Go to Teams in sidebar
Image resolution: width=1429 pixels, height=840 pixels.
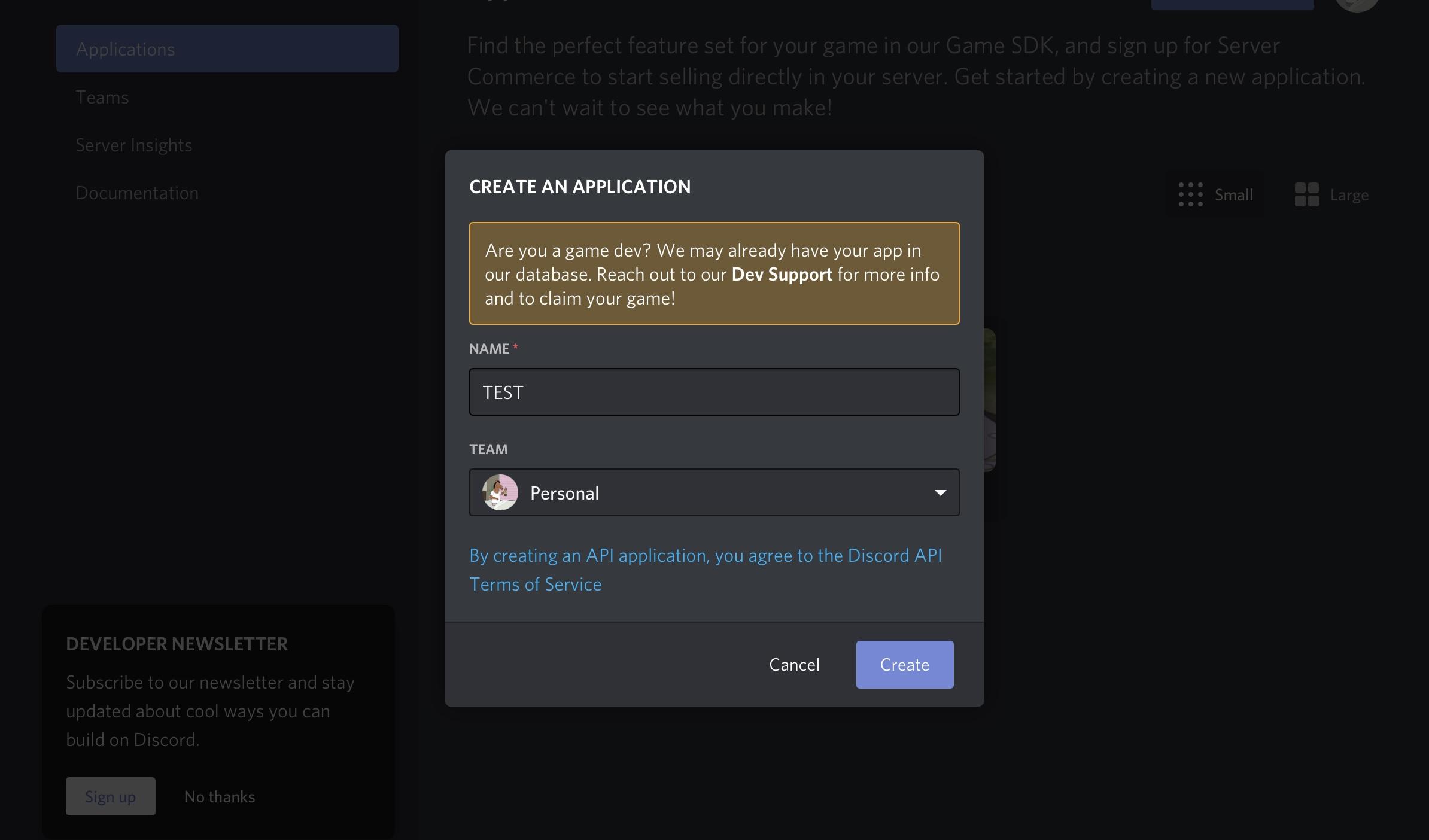point(102,97)
